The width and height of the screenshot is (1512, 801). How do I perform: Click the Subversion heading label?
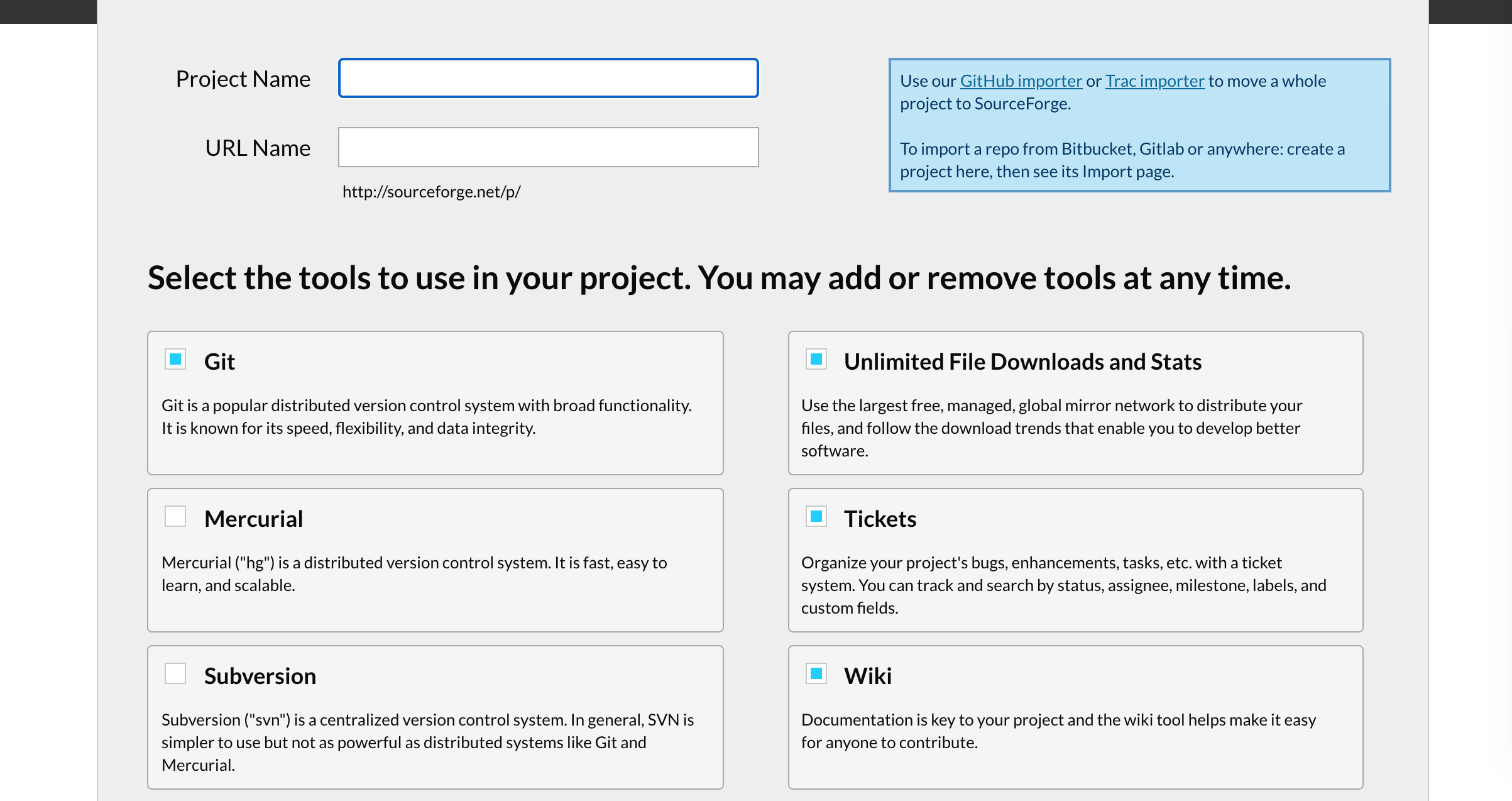(x=260, y=677)
